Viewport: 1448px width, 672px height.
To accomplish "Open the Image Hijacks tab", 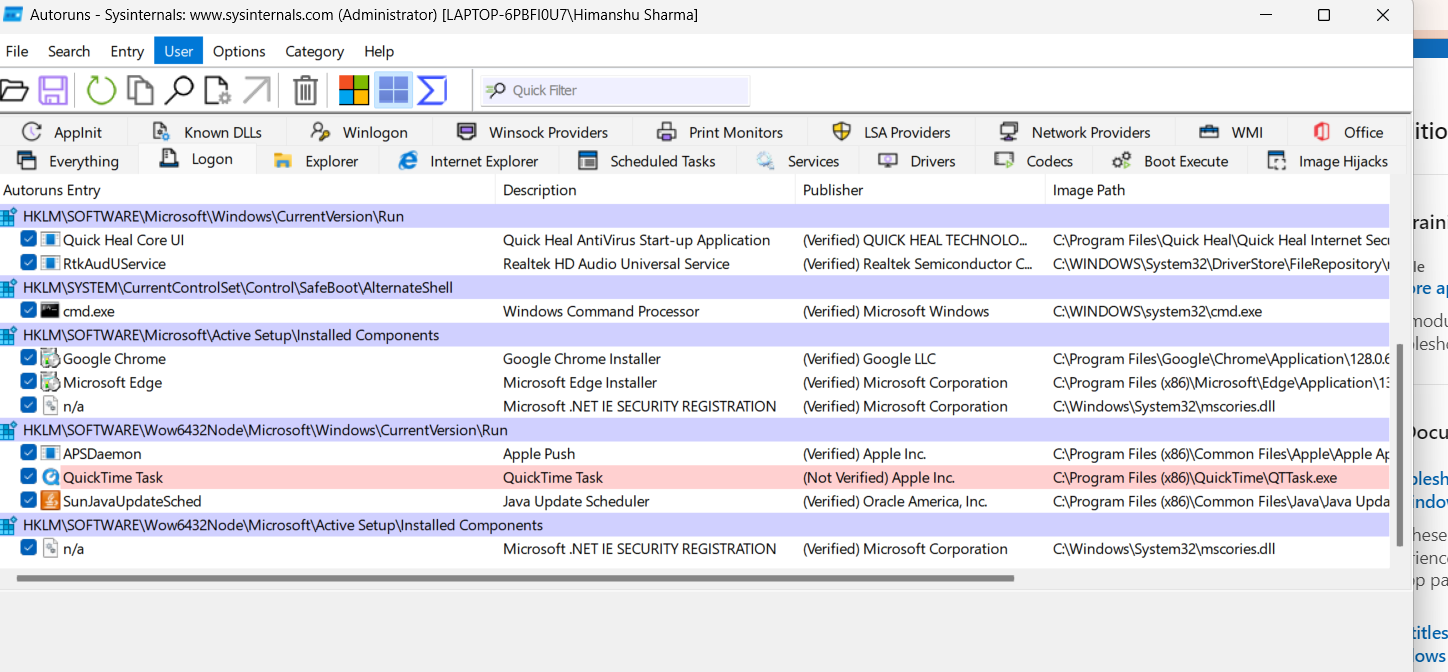I will (1327, 160).
